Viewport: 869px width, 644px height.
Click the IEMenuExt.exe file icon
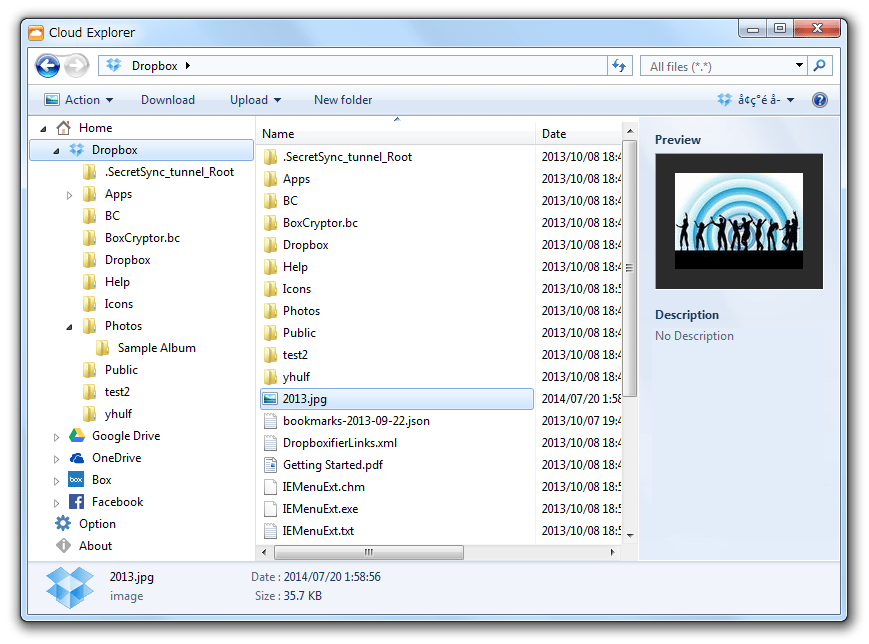pos(270,509)
